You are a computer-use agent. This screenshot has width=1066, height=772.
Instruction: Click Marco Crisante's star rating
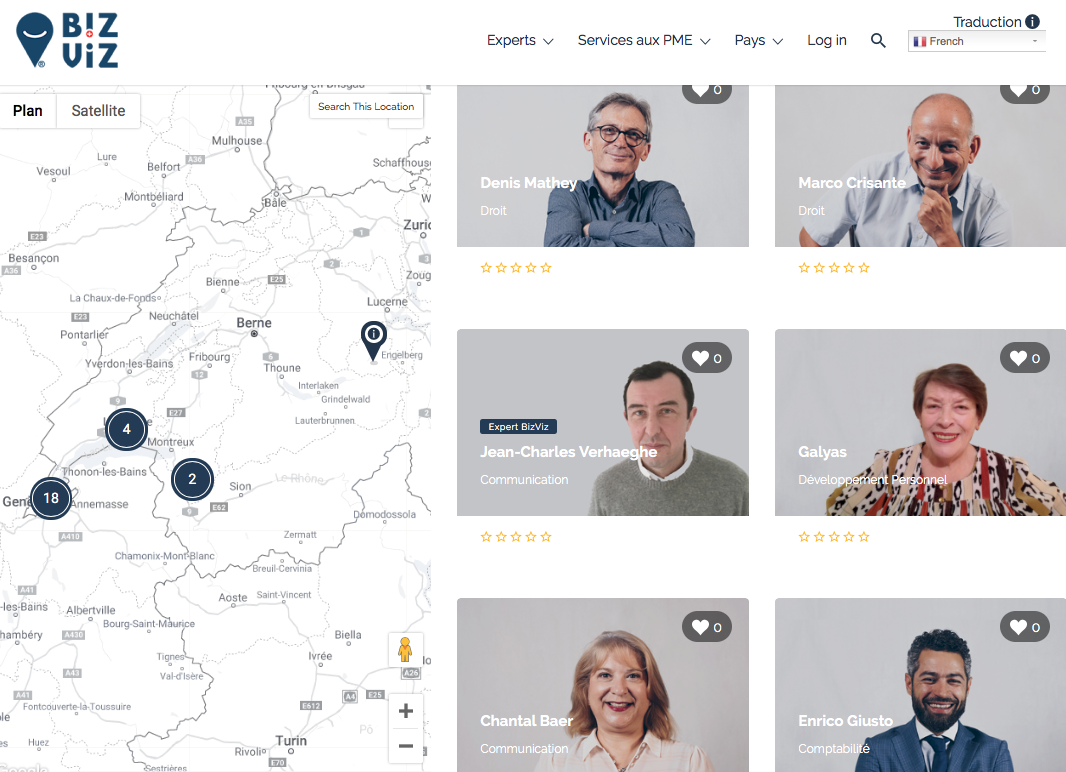tap(834, 268)
